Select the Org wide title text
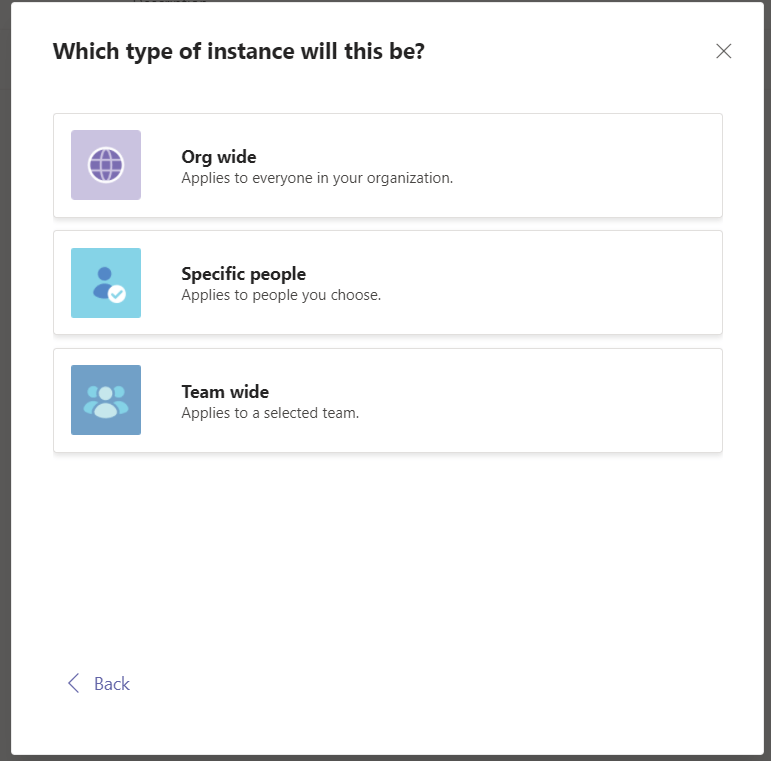The height and width of the screenshot is (761, 771). pos(218,157)
